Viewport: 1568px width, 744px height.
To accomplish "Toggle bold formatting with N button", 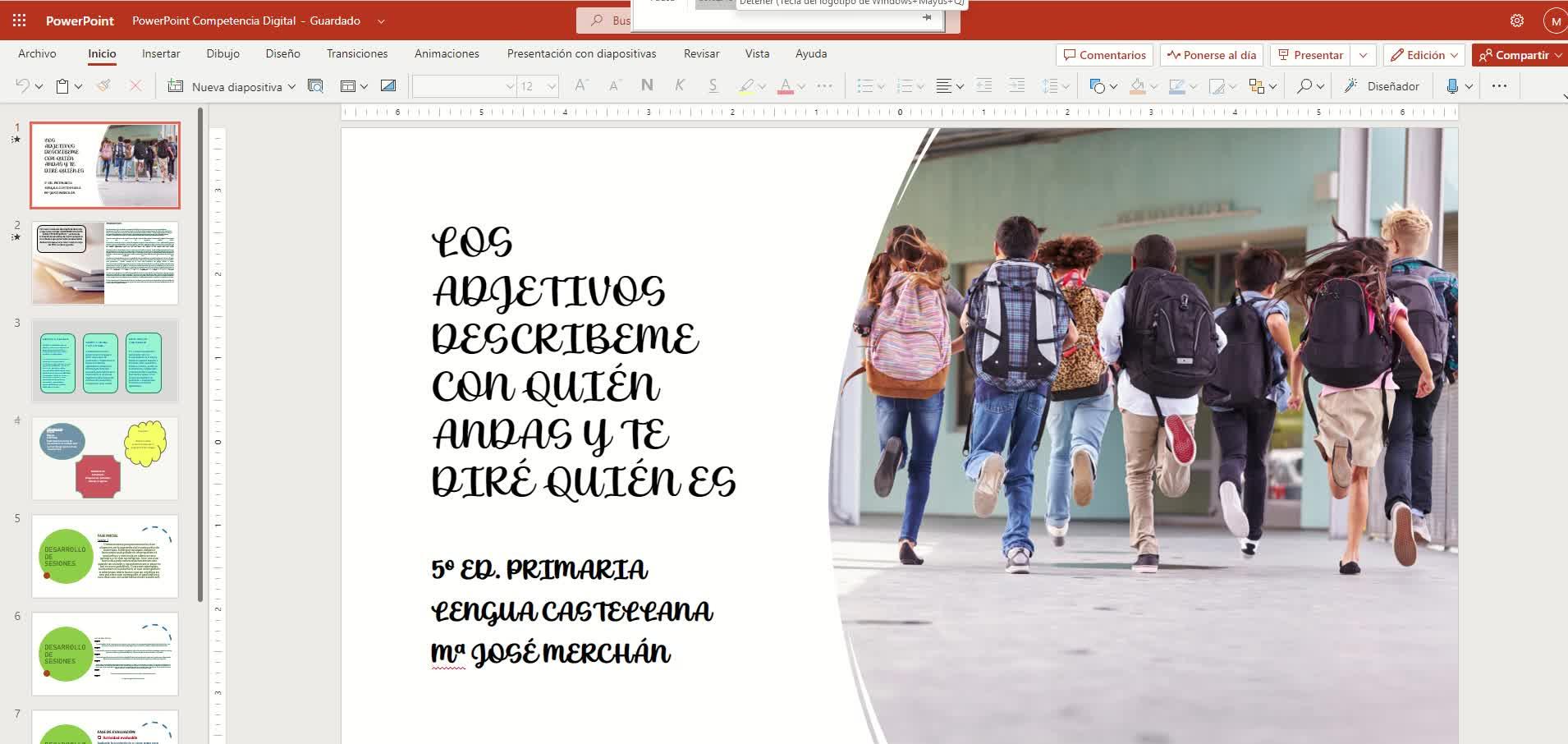I will [x=647, y=86].
